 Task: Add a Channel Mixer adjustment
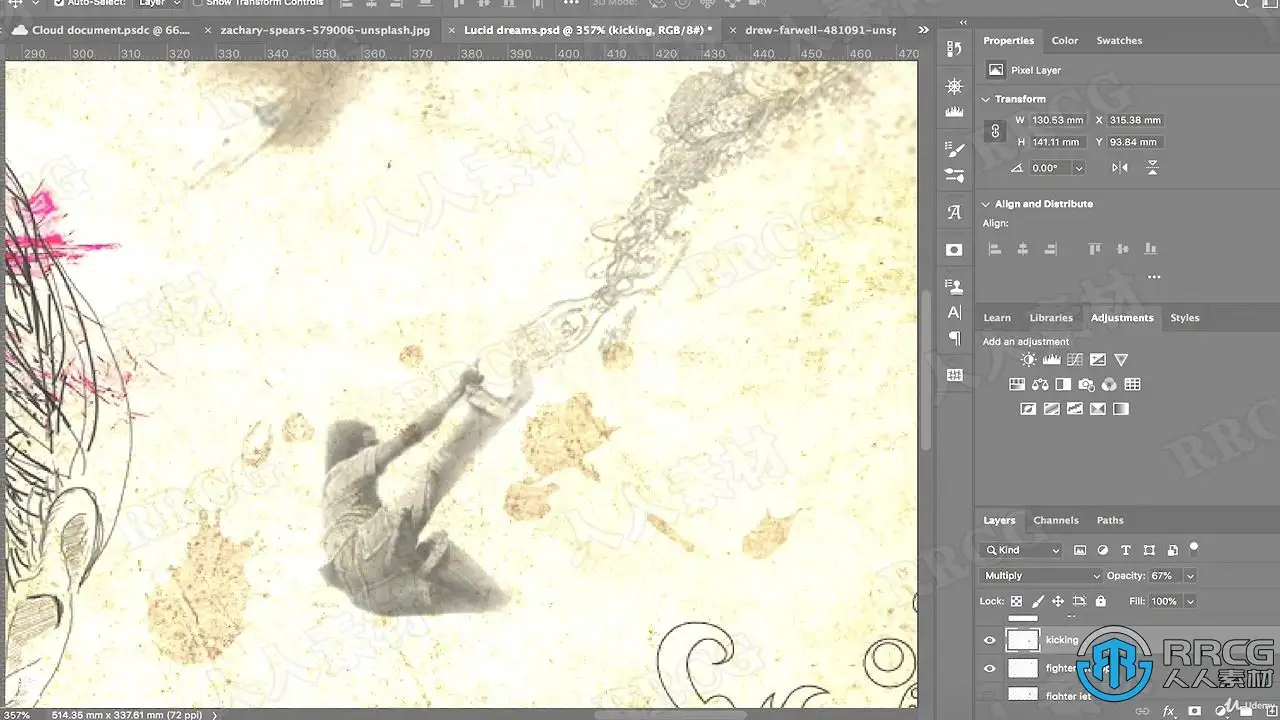coord(1109,384)
